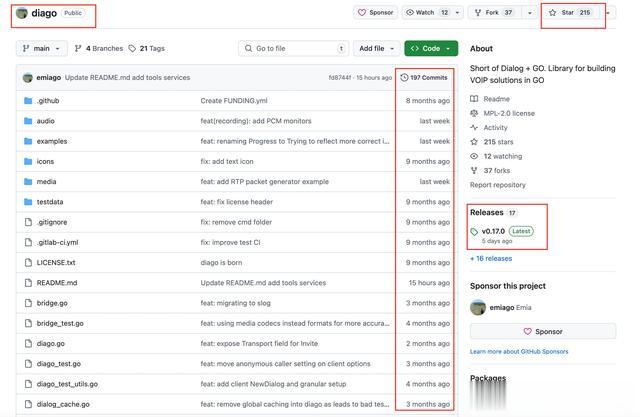Open the .github folder
Screen dimensions: 640x417
(x=48, y=101)
